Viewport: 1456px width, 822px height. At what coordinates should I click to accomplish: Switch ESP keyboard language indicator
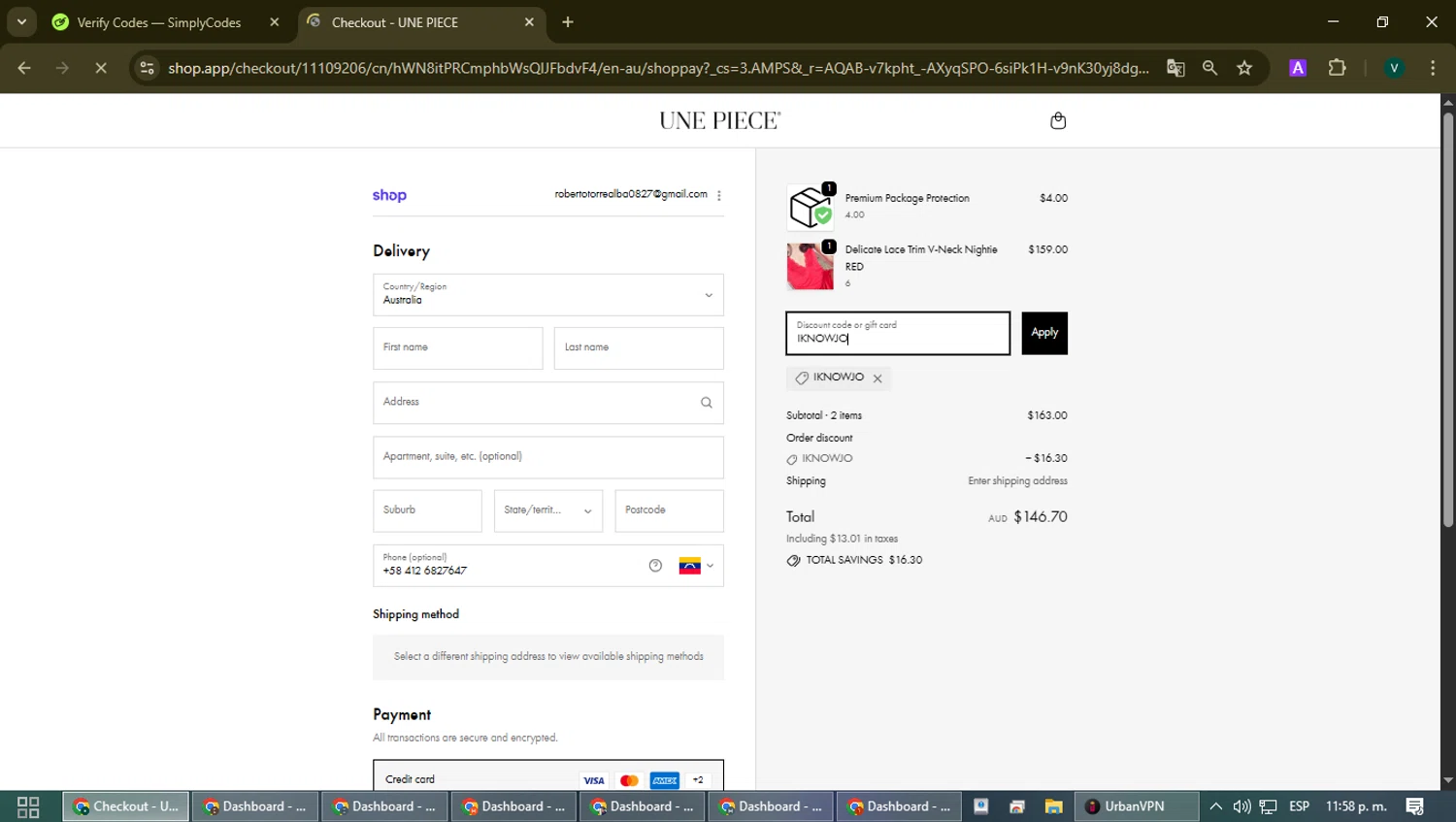1299,806
